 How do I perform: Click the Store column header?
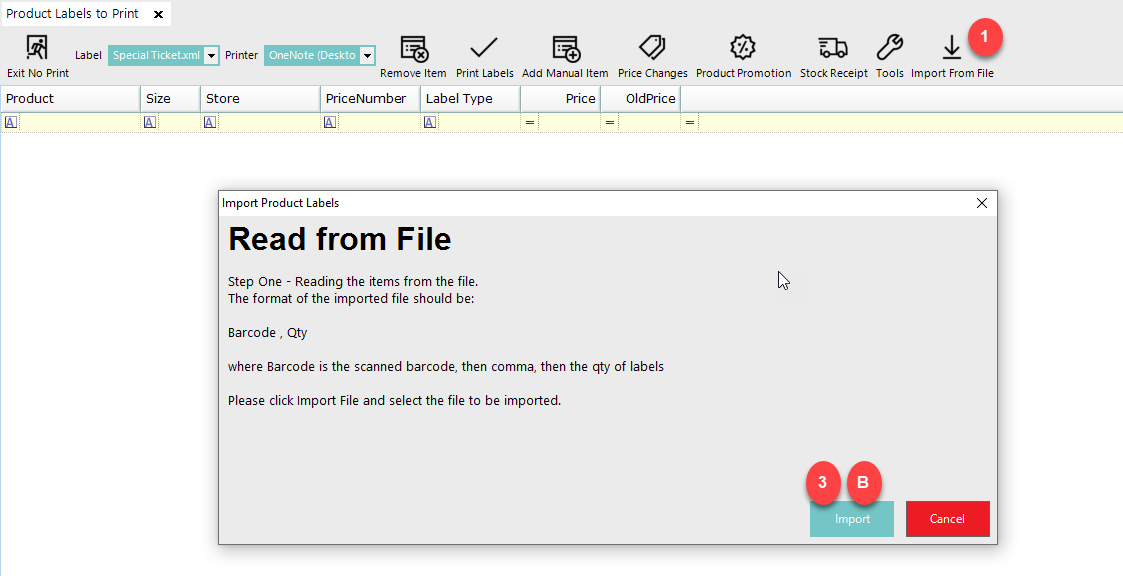tap(260, 98)
